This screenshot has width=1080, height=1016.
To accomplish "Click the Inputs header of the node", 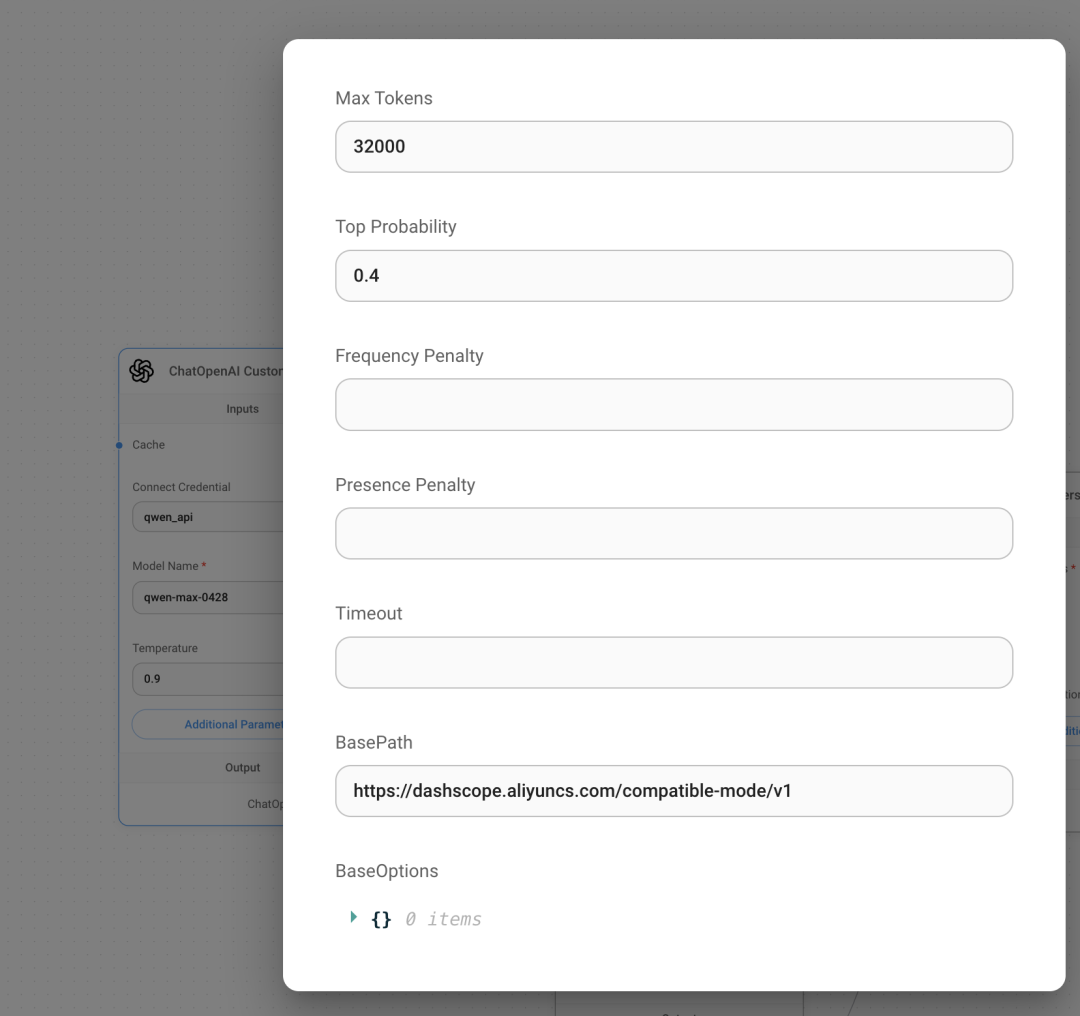I will tap(242, 408).
